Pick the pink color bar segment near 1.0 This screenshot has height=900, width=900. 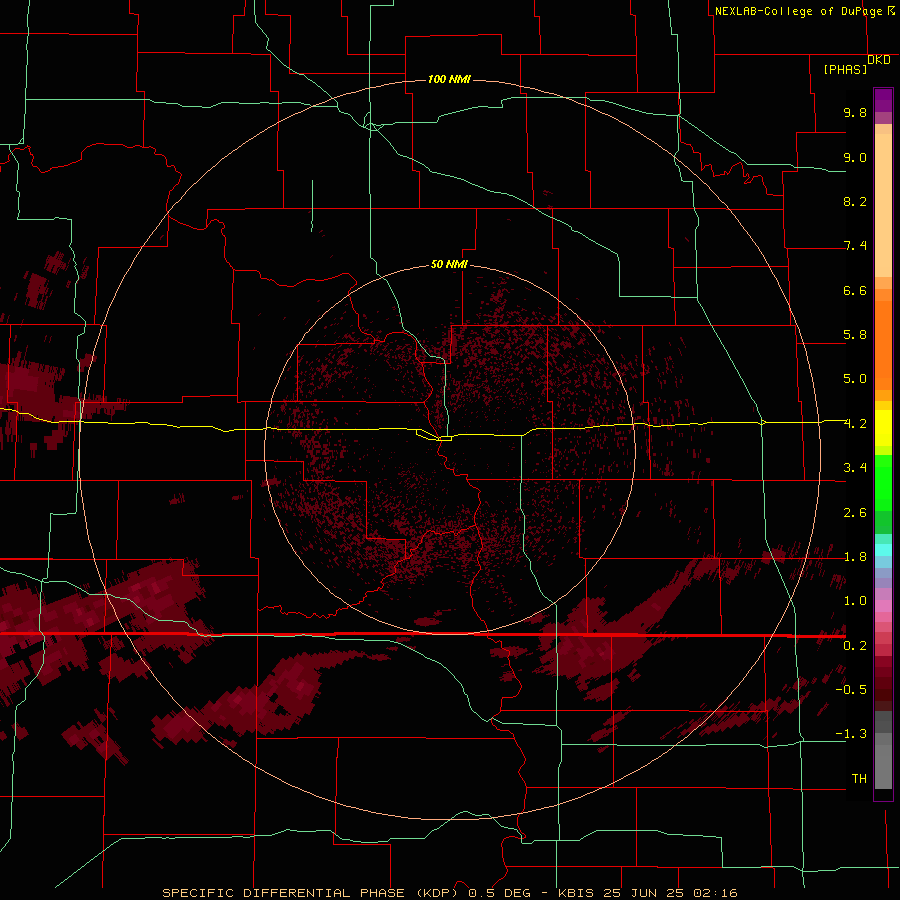pyautogui.click(x=883, y=606)
